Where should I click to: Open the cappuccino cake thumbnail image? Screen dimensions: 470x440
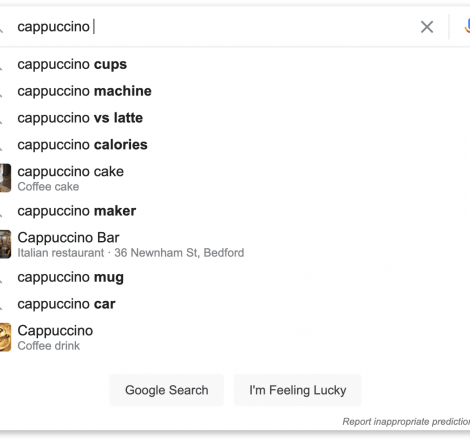[x=5, y=178]
